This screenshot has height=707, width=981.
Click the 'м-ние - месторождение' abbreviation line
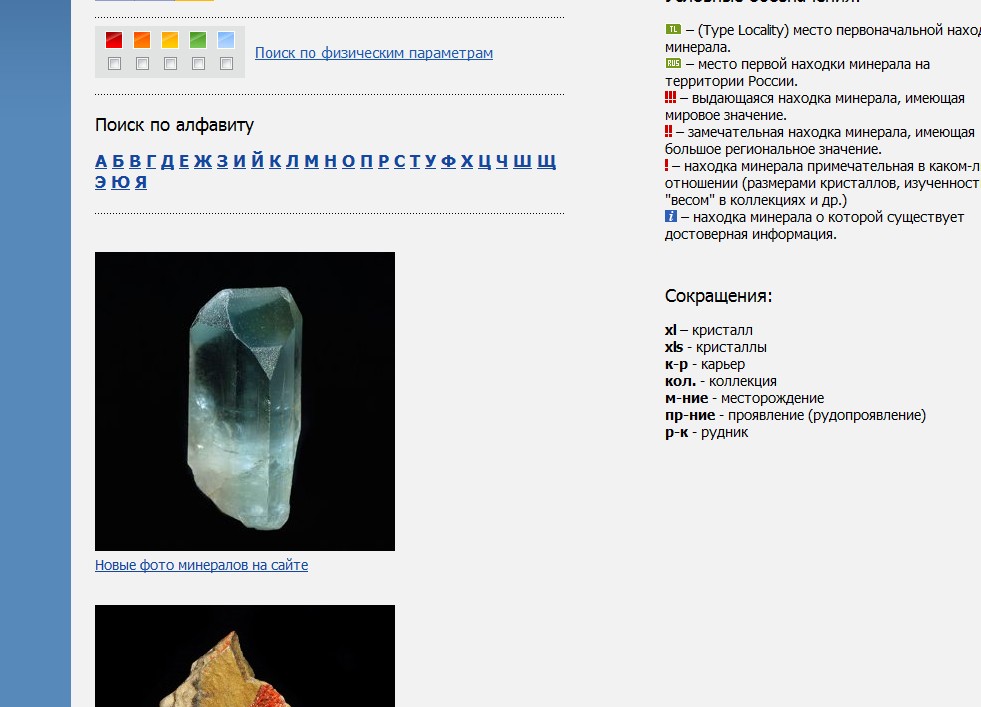click(745, 398)
